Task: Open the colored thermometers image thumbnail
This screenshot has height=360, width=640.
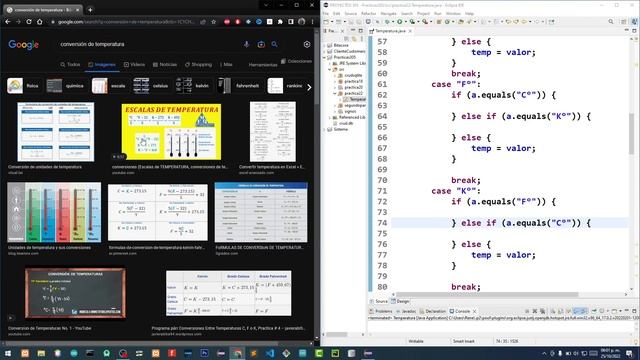Action: coord(54,212)
